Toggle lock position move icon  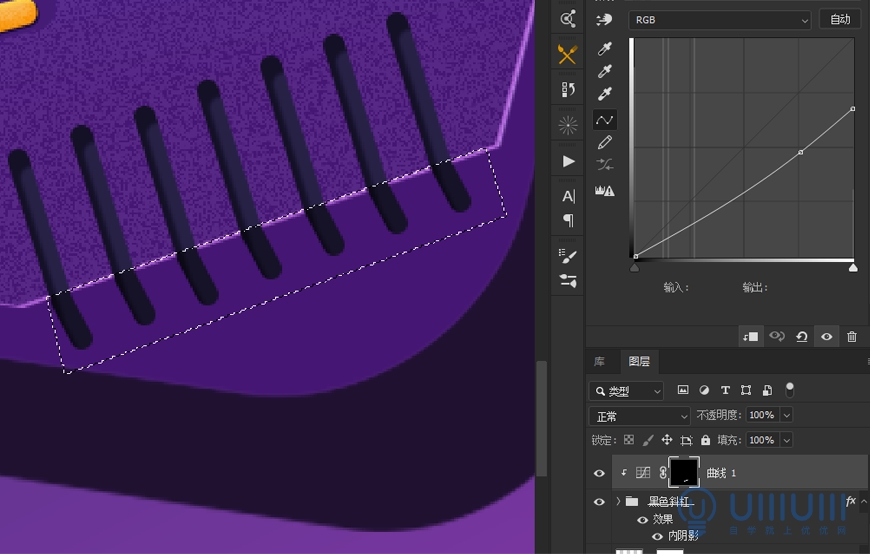point(667,440)
